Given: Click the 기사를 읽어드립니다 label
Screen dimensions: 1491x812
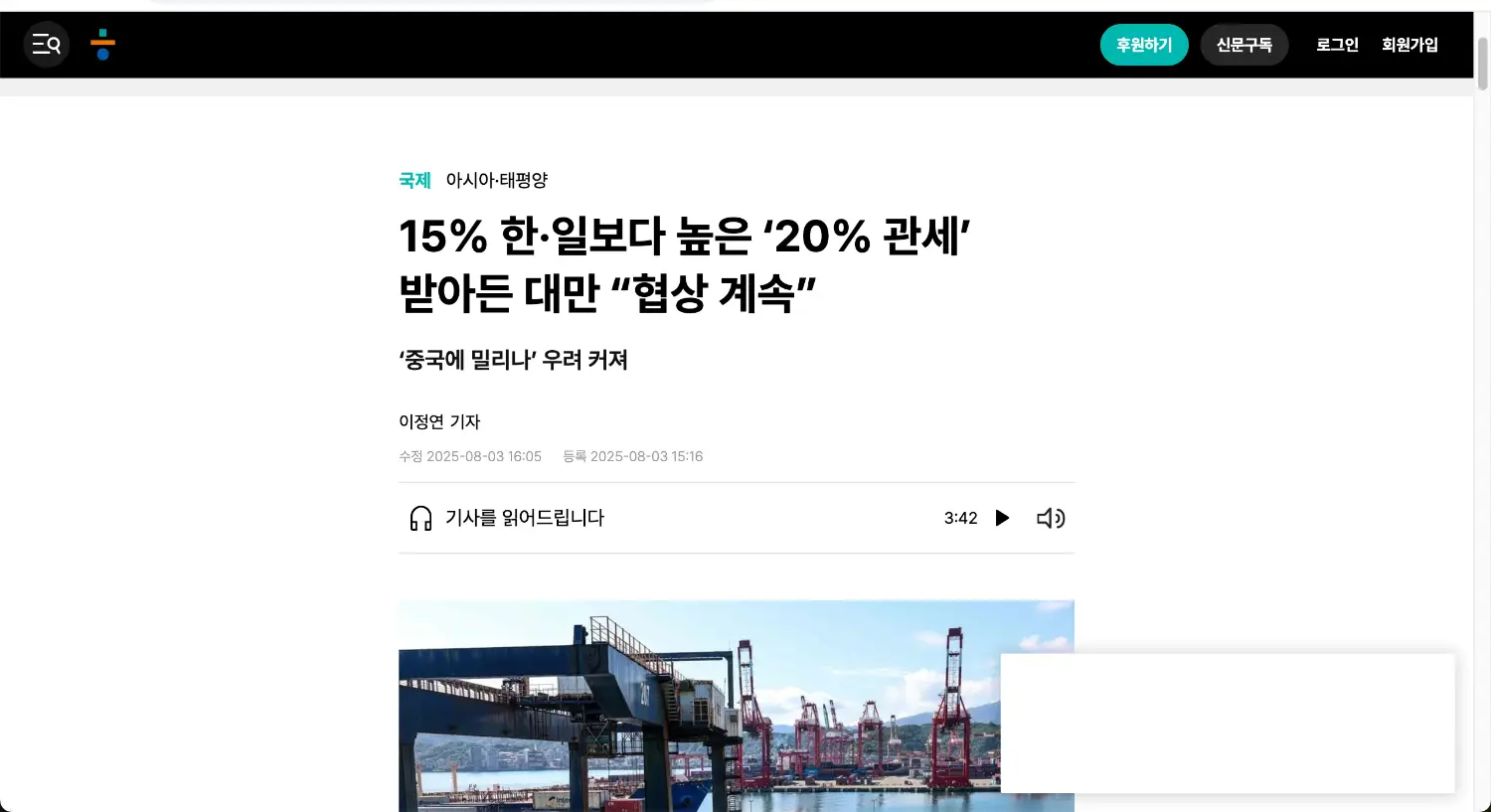Looking at the screenshot, I should [525, 518].
